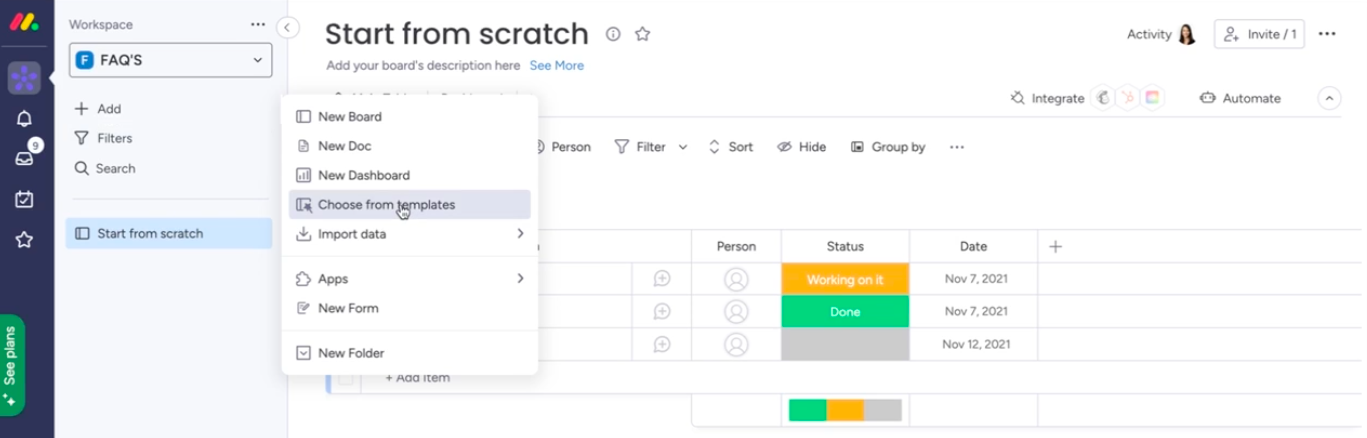Choose New Board from menu
1367x438 pixels.
point(409,116)
